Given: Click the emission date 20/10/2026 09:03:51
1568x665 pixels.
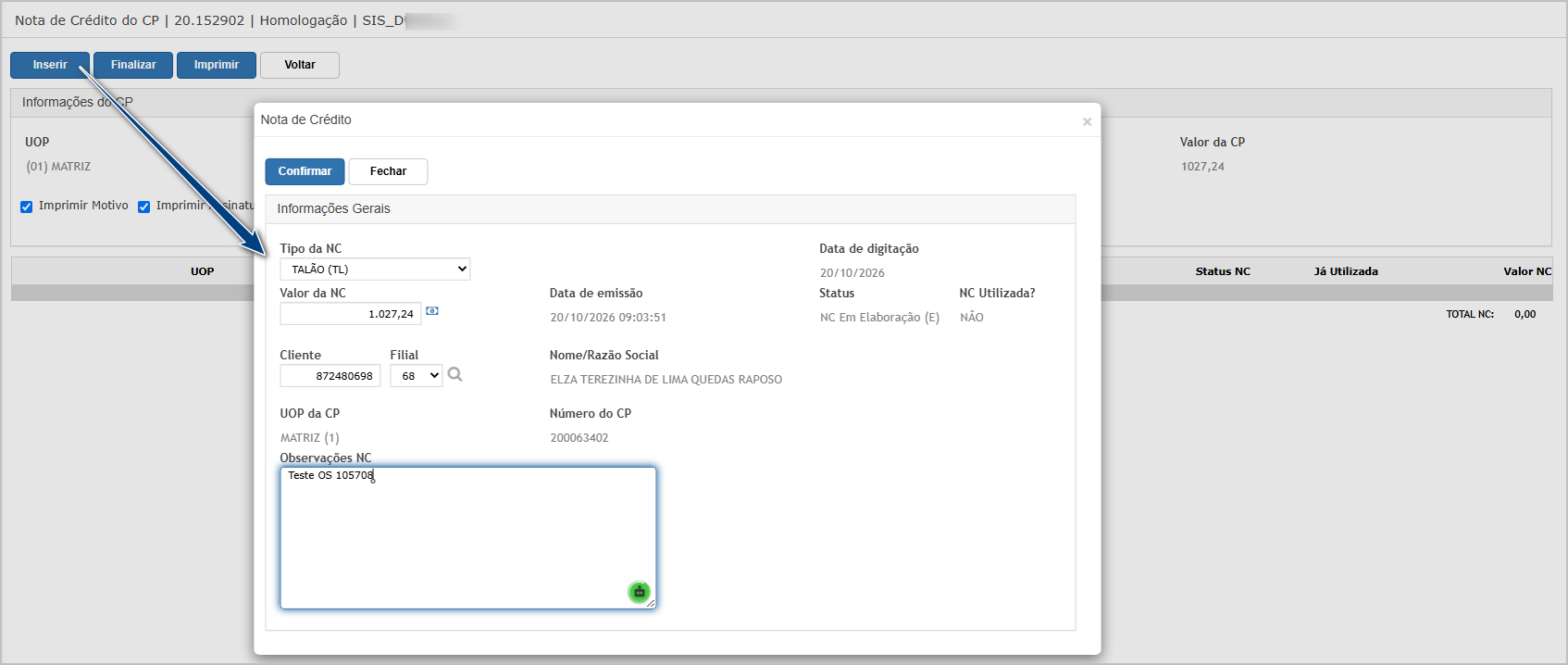Looking at the screenshot, I should [608, 318].
